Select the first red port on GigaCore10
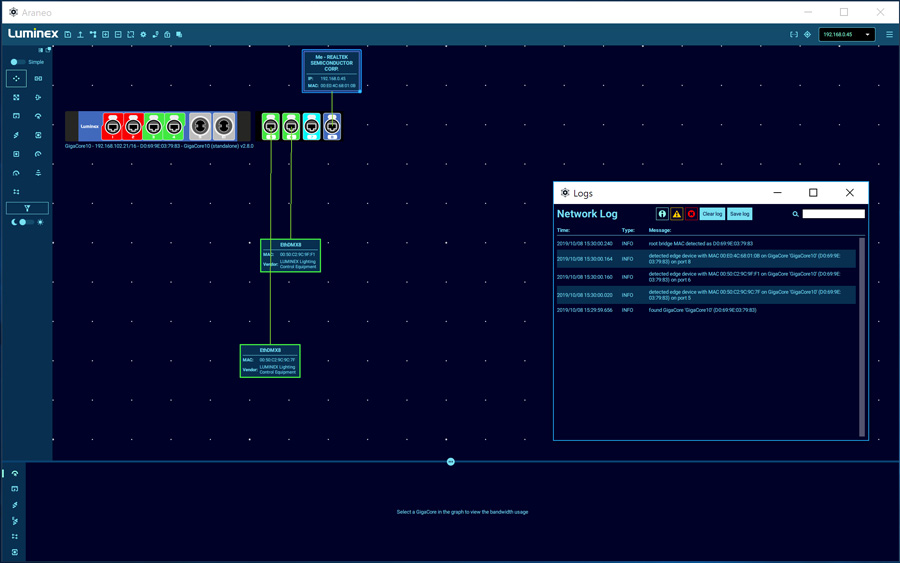 coord(112,126)
